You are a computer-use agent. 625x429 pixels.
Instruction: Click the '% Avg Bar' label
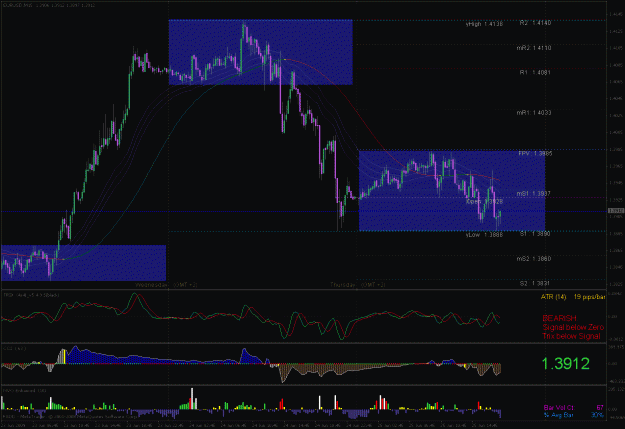click(x=559, y=415)
